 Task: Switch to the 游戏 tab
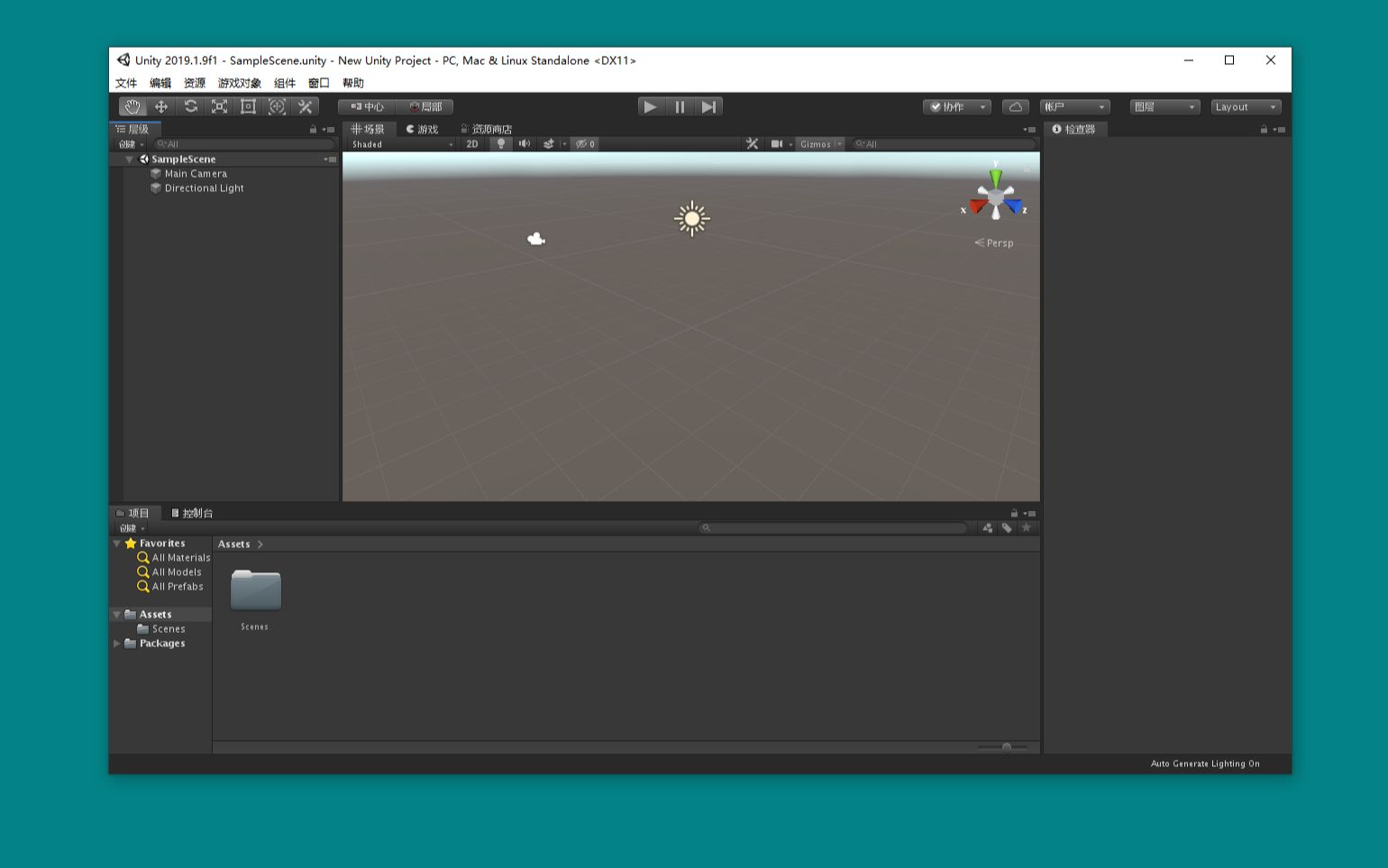pyautogui.click(x=422, y=129)
